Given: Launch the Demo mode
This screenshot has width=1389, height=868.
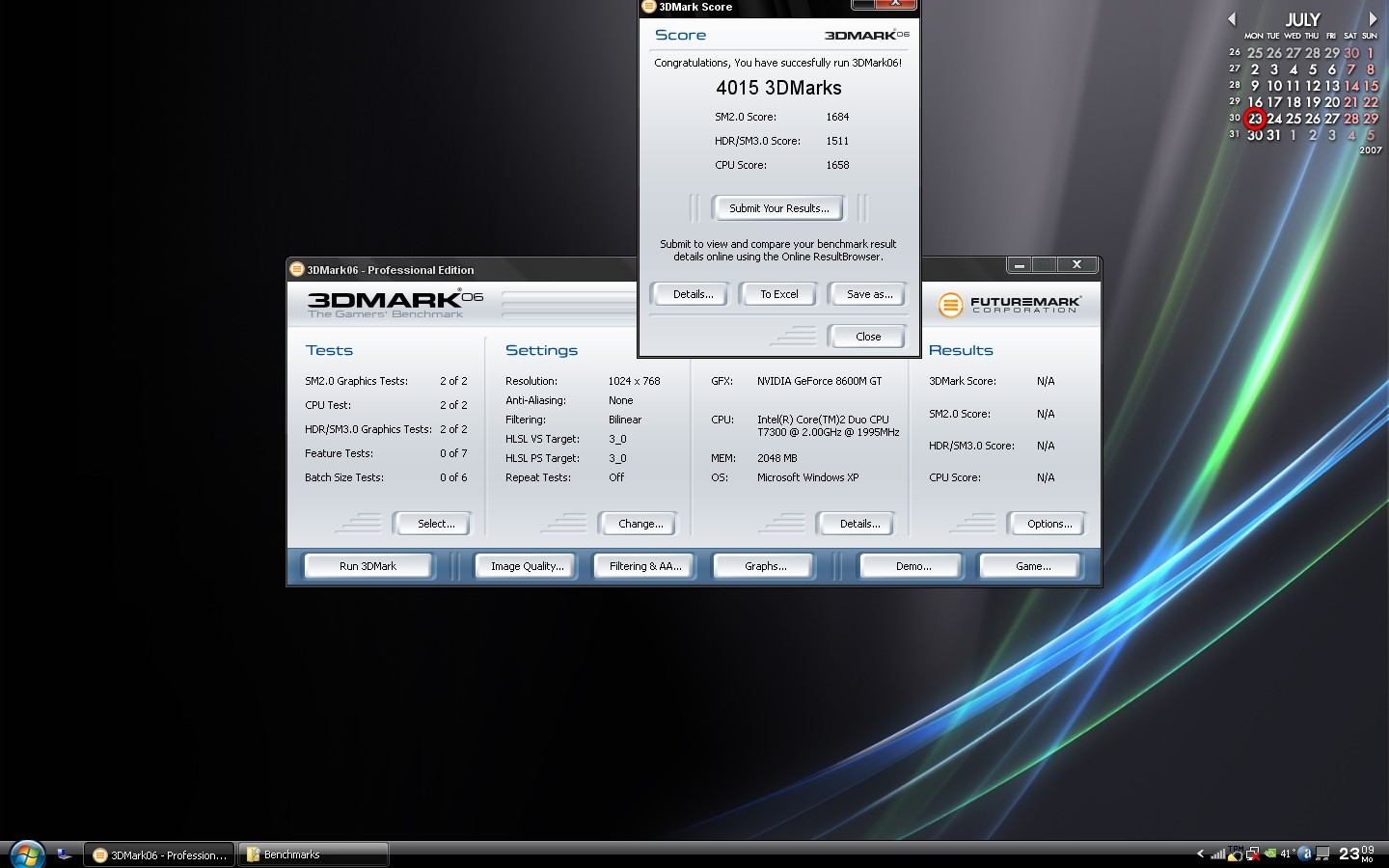Looking at the screenshot, I should (x=912, y=566).
